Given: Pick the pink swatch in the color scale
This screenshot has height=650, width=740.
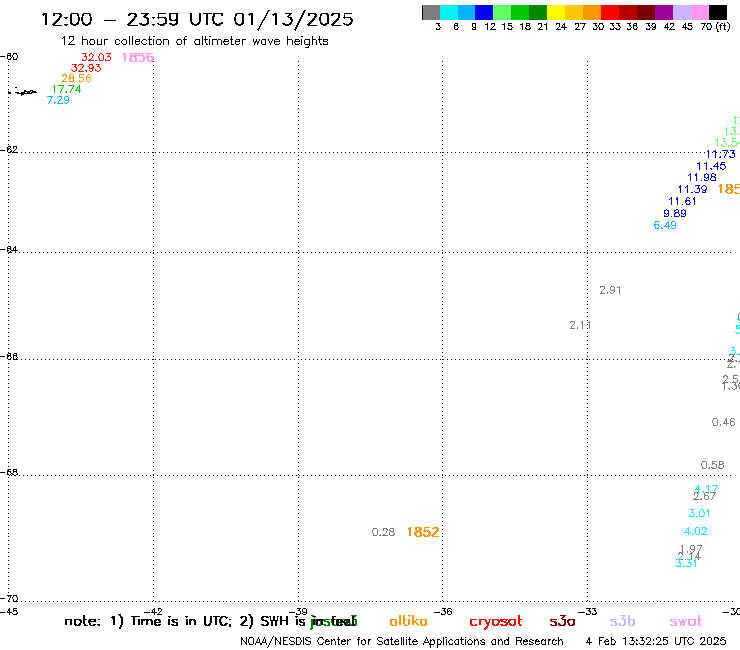Looking at the screenshot, I should pyautogui.click(x=700, y=12).
